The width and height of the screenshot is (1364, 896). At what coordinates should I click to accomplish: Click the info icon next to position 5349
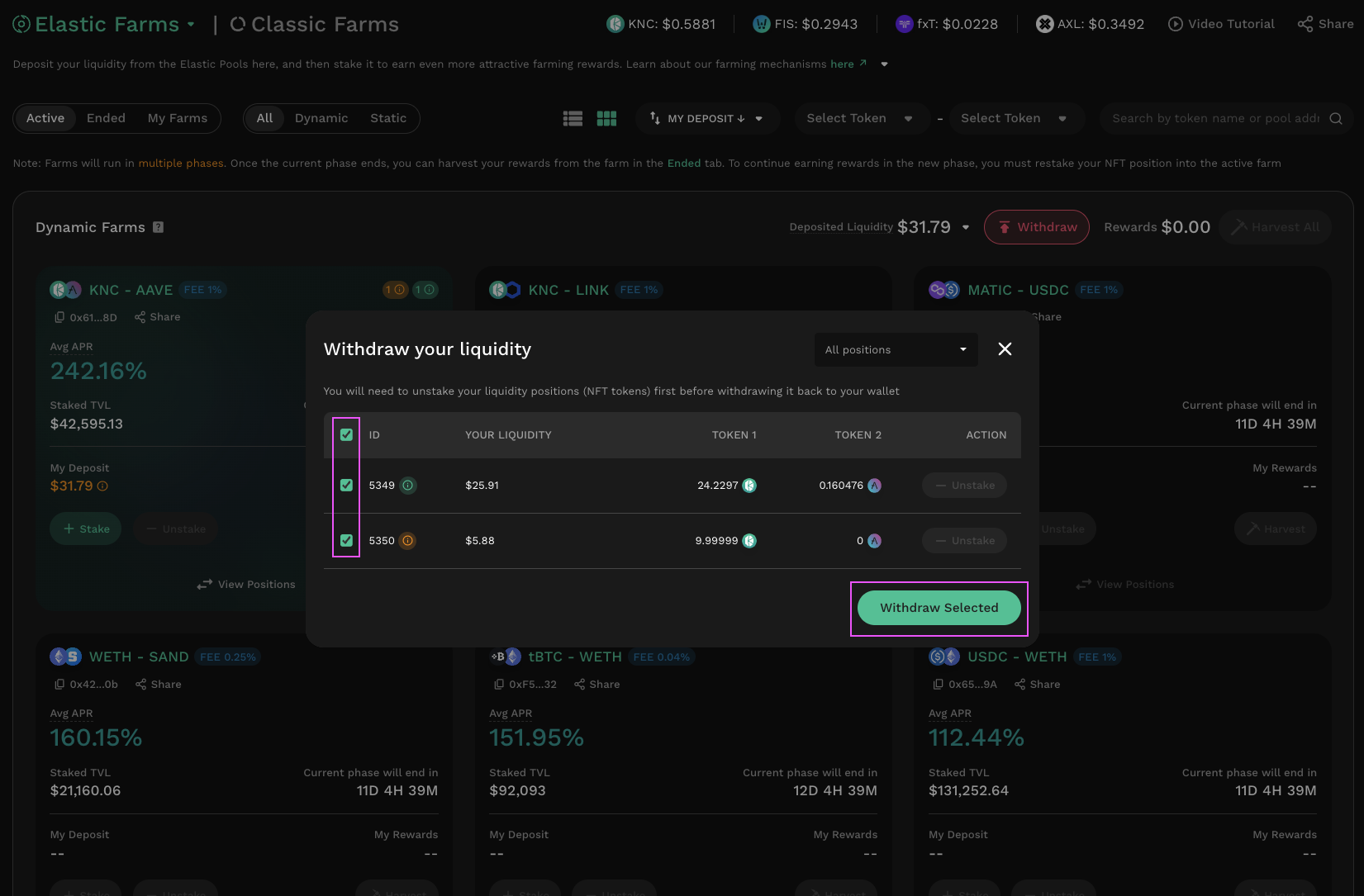point(407,486)
